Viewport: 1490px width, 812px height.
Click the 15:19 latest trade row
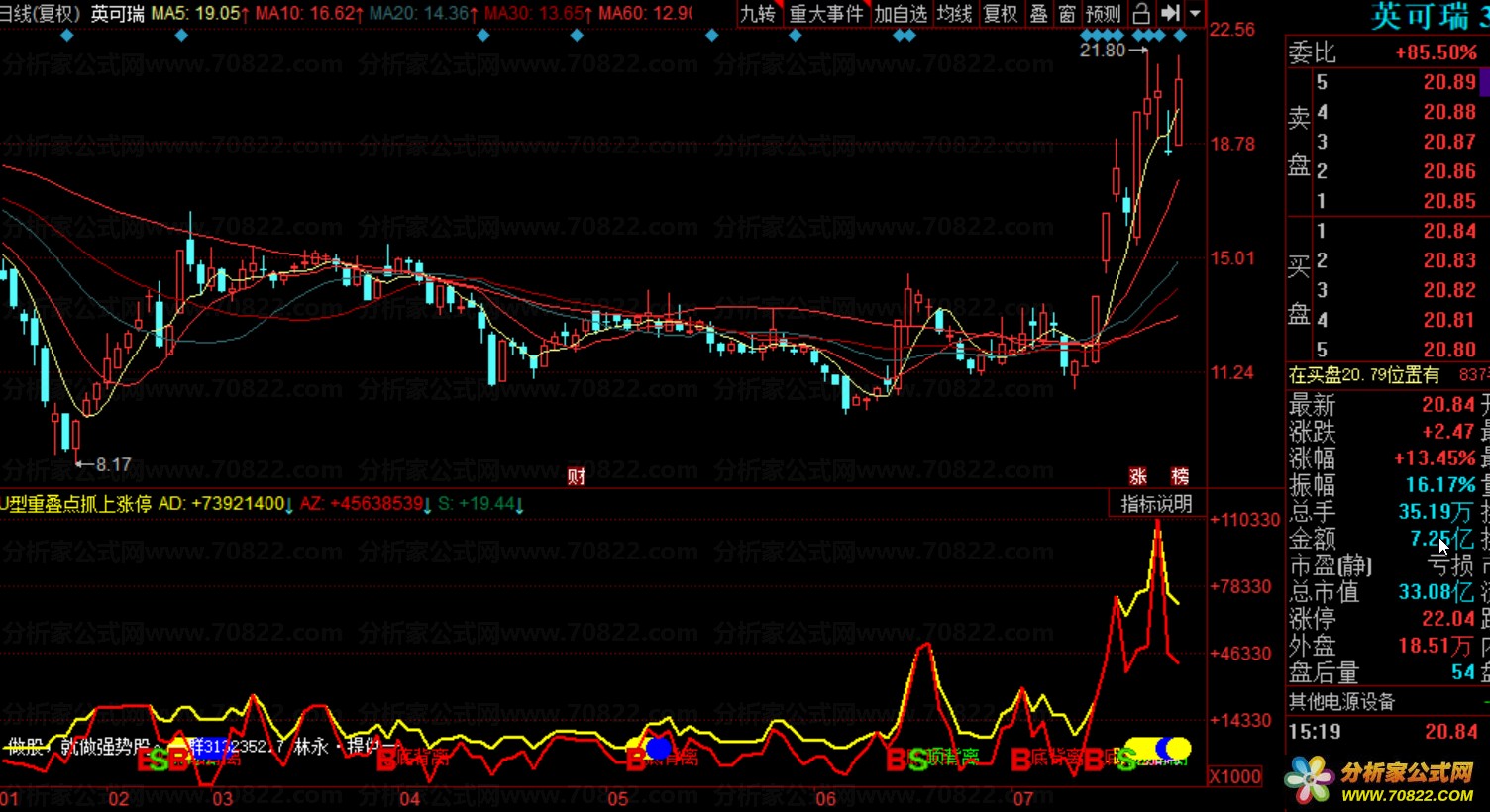coord(1383,732)
